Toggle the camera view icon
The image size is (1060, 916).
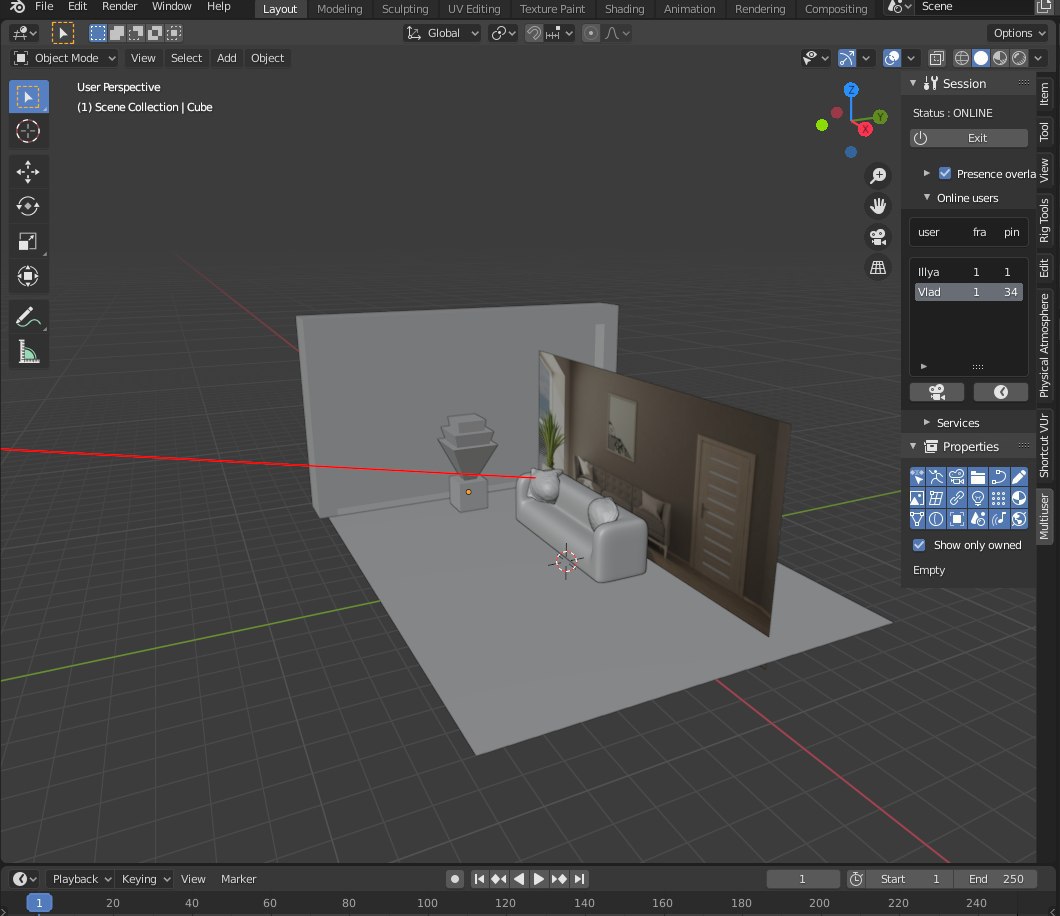click(x=878, y=237)
